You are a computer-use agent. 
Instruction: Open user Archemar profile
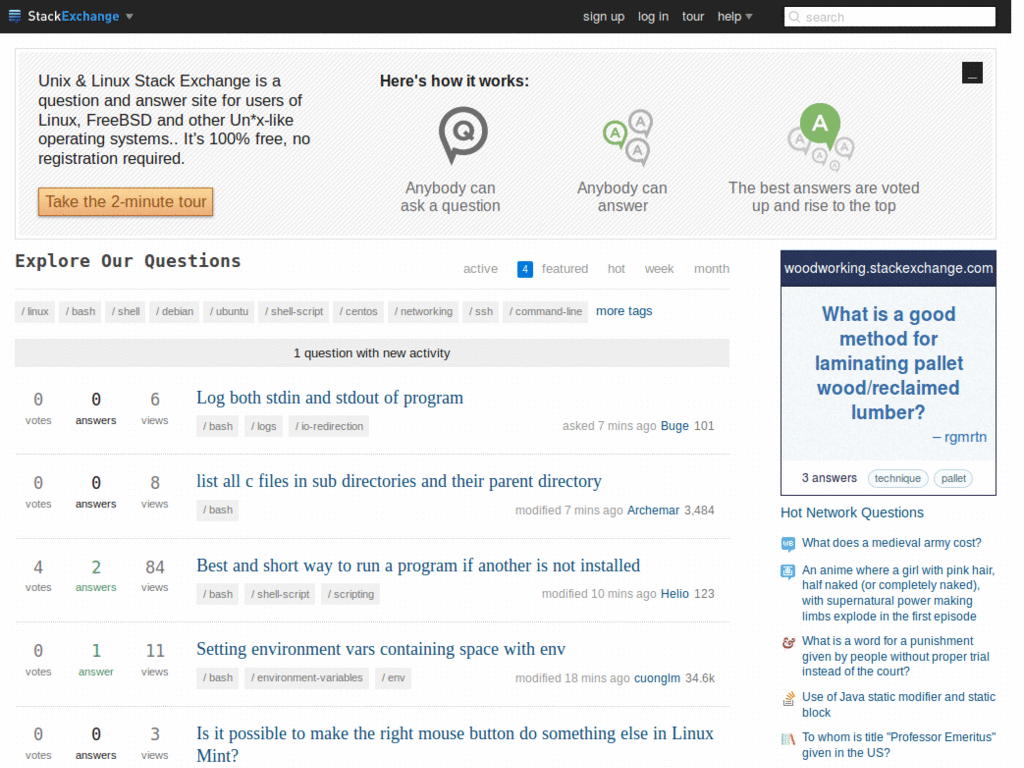tap(653, 510)
